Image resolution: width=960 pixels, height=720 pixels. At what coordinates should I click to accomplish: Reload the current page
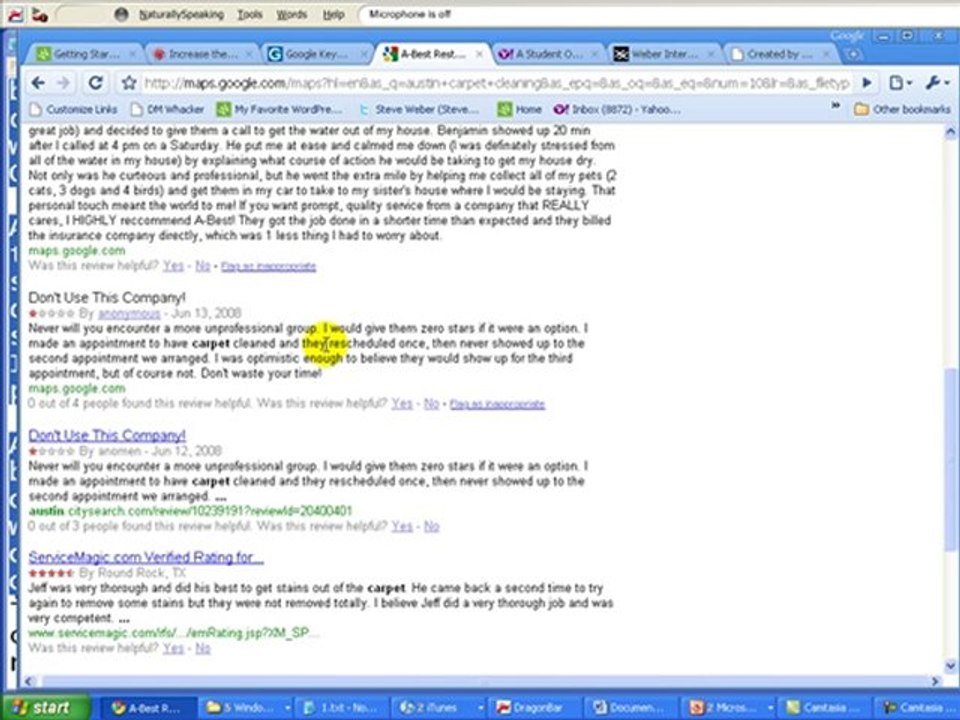pyautogui.click(x=96, y=83)
